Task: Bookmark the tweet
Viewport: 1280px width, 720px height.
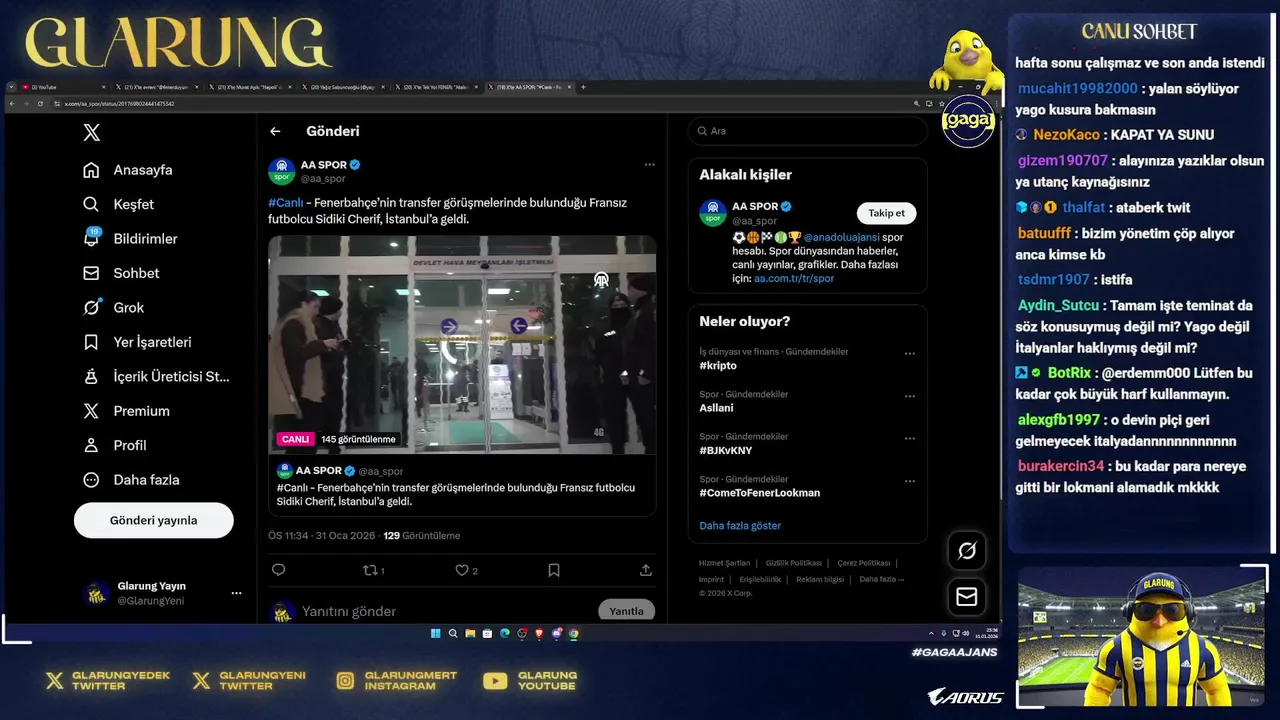Action: click(x=554, y=570)
